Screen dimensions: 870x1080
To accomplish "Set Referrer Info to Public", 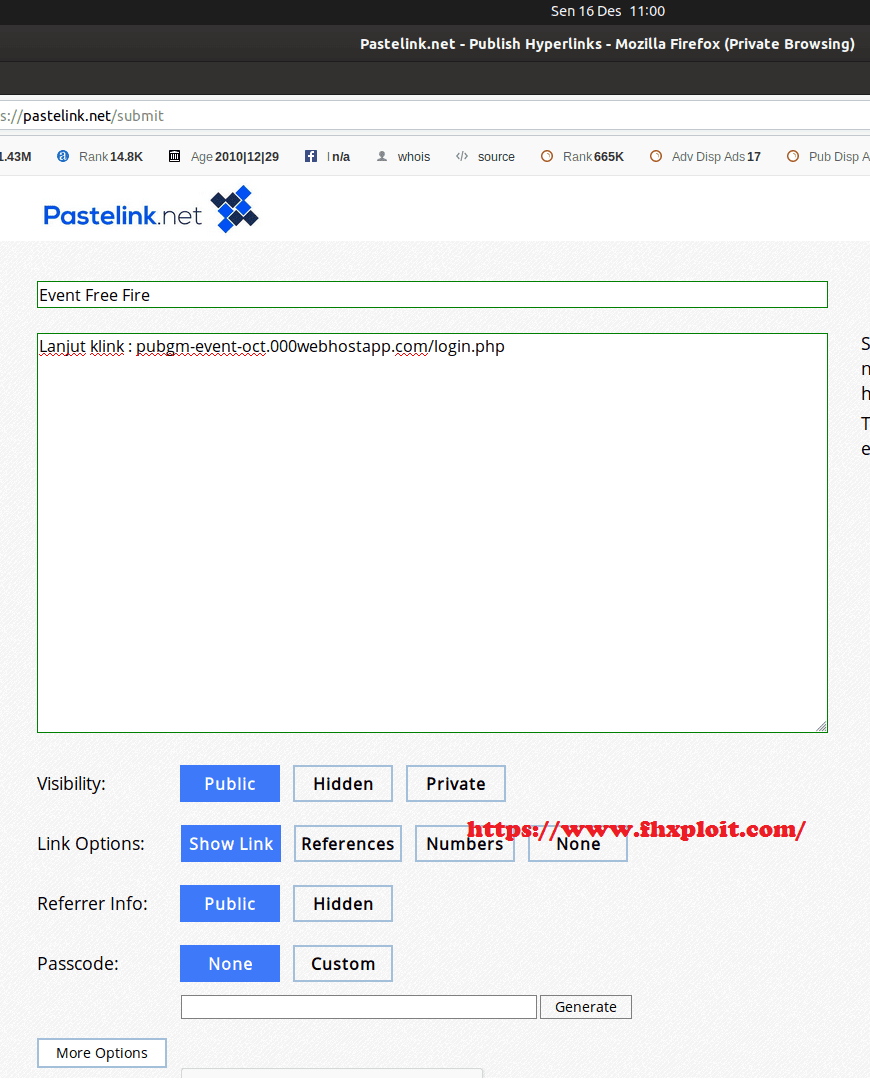I will [230, 904].
